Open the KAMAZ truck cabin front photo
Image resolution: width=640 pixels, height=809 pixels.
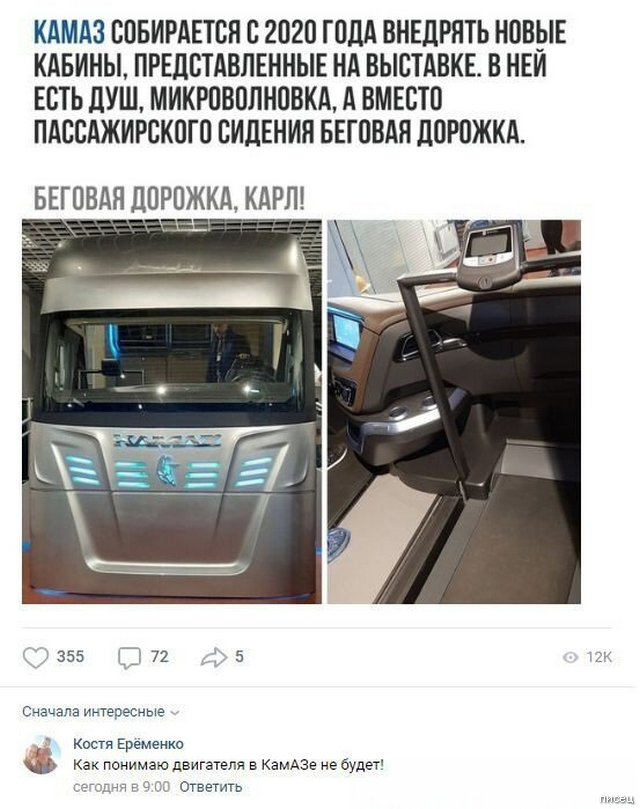172,411
